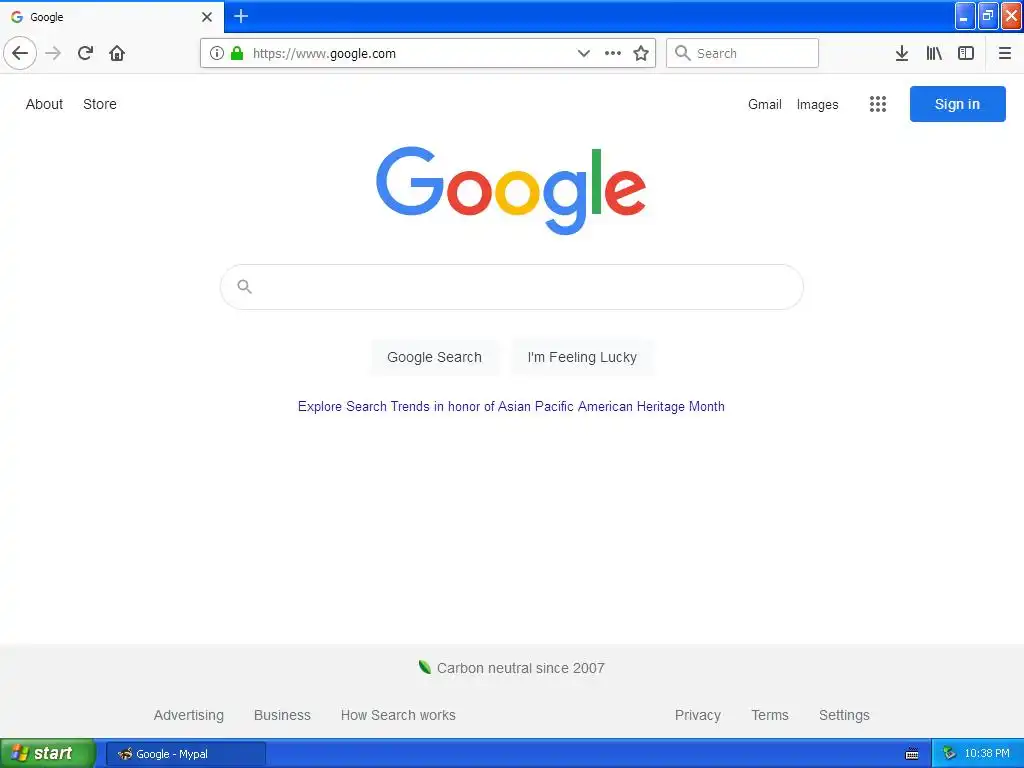Select the Google browser tab
Image resolution: width=1024 pixels, height=768 pixels.
point(112,17)
